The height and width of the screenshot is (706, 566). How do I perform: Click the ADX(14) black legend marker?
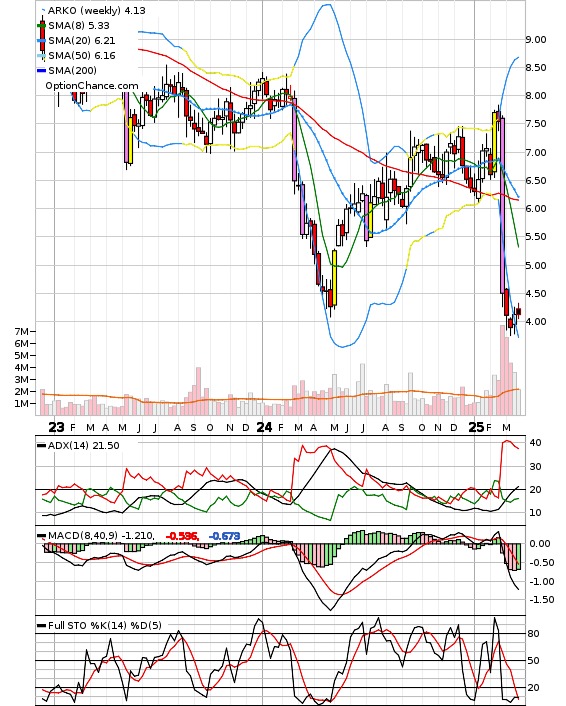click(41, 446)
